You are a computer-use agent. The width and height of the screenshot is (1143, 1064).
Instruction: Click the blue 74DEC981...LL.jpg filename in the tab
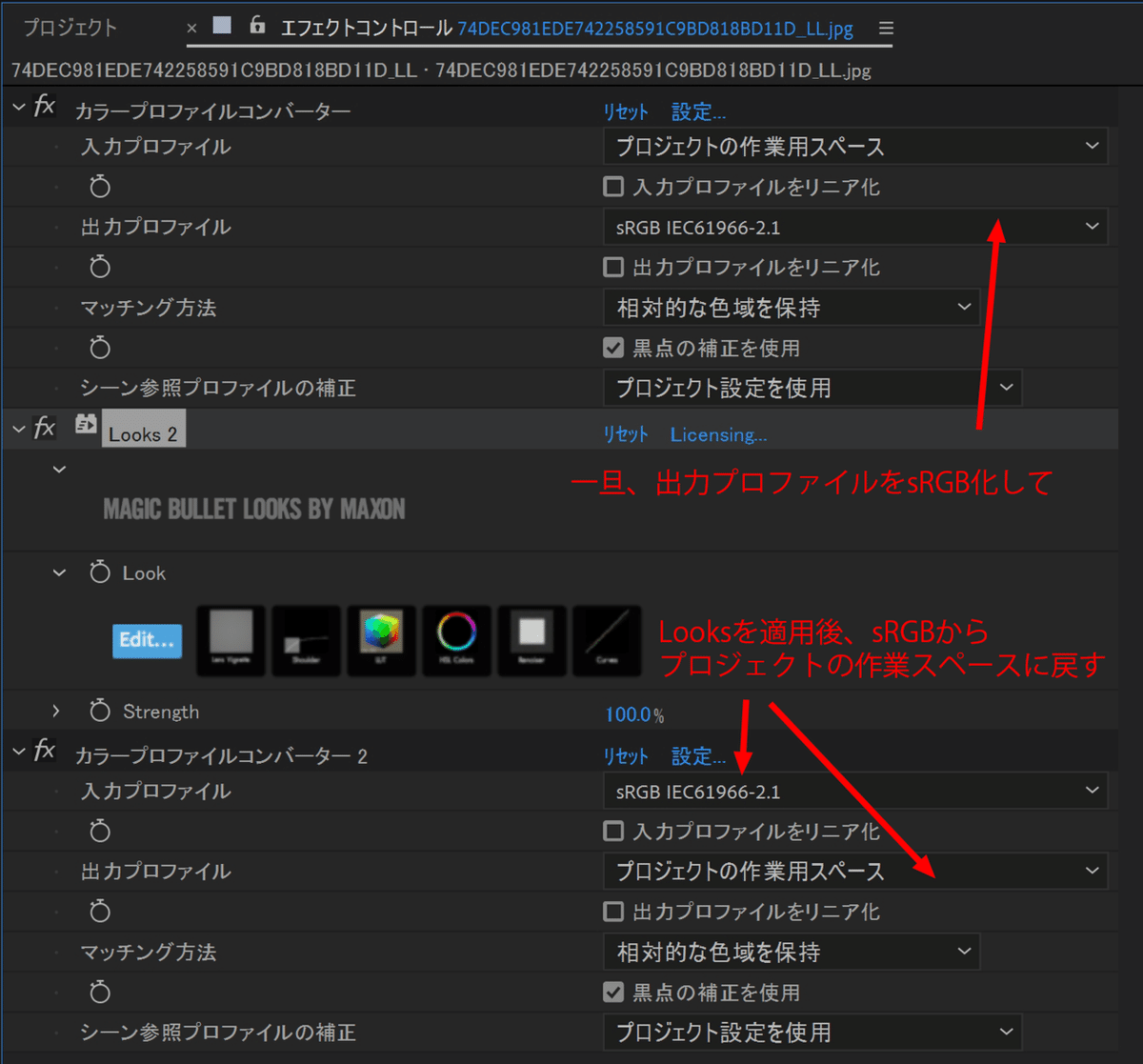(655, 29)
